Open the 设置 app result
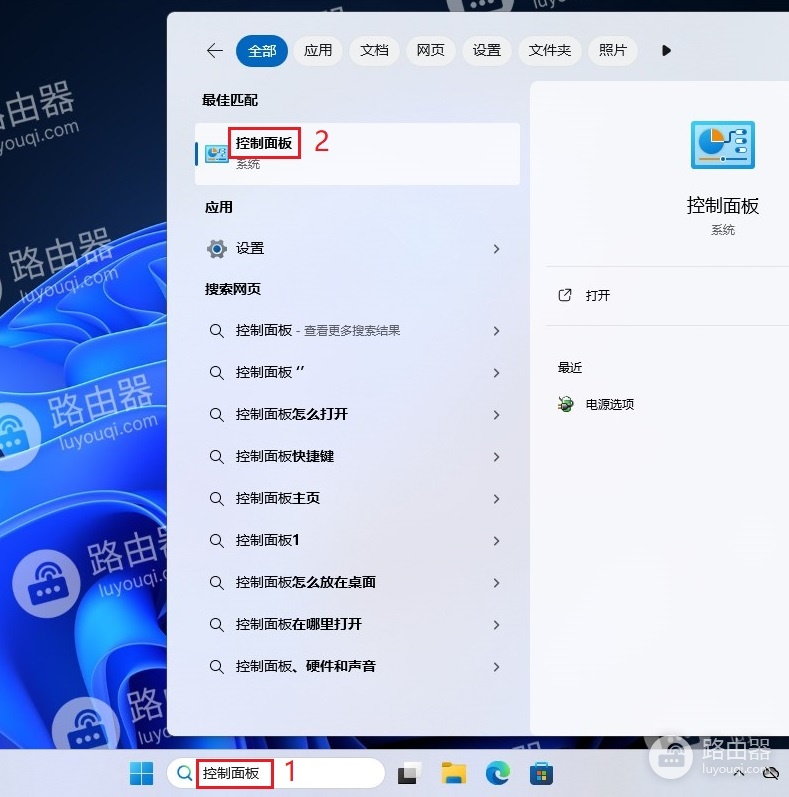The height and width of the screenshot is (797, 789). coord(357,249)
